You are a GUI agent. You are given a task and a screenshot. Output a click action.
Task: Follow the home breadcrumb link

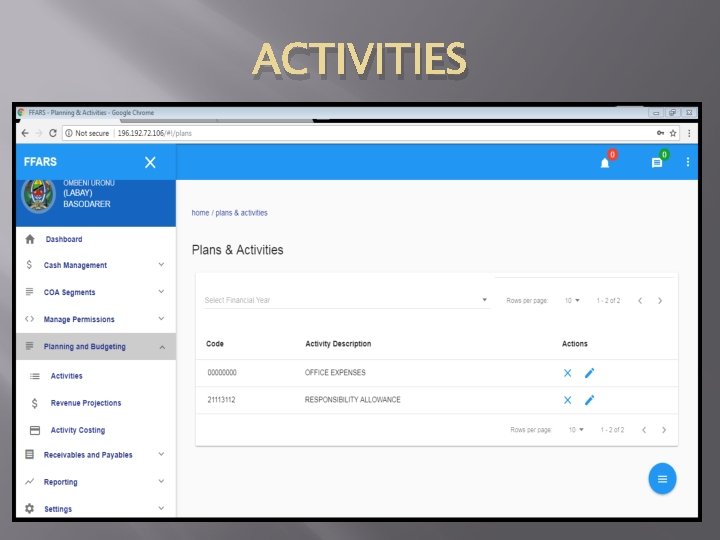[x=200, y=213]
